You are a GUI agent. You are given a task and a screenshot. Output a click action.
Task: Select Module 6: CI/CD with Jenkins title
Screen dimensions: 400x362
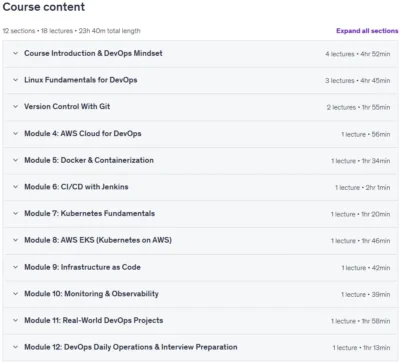point(76,187)
